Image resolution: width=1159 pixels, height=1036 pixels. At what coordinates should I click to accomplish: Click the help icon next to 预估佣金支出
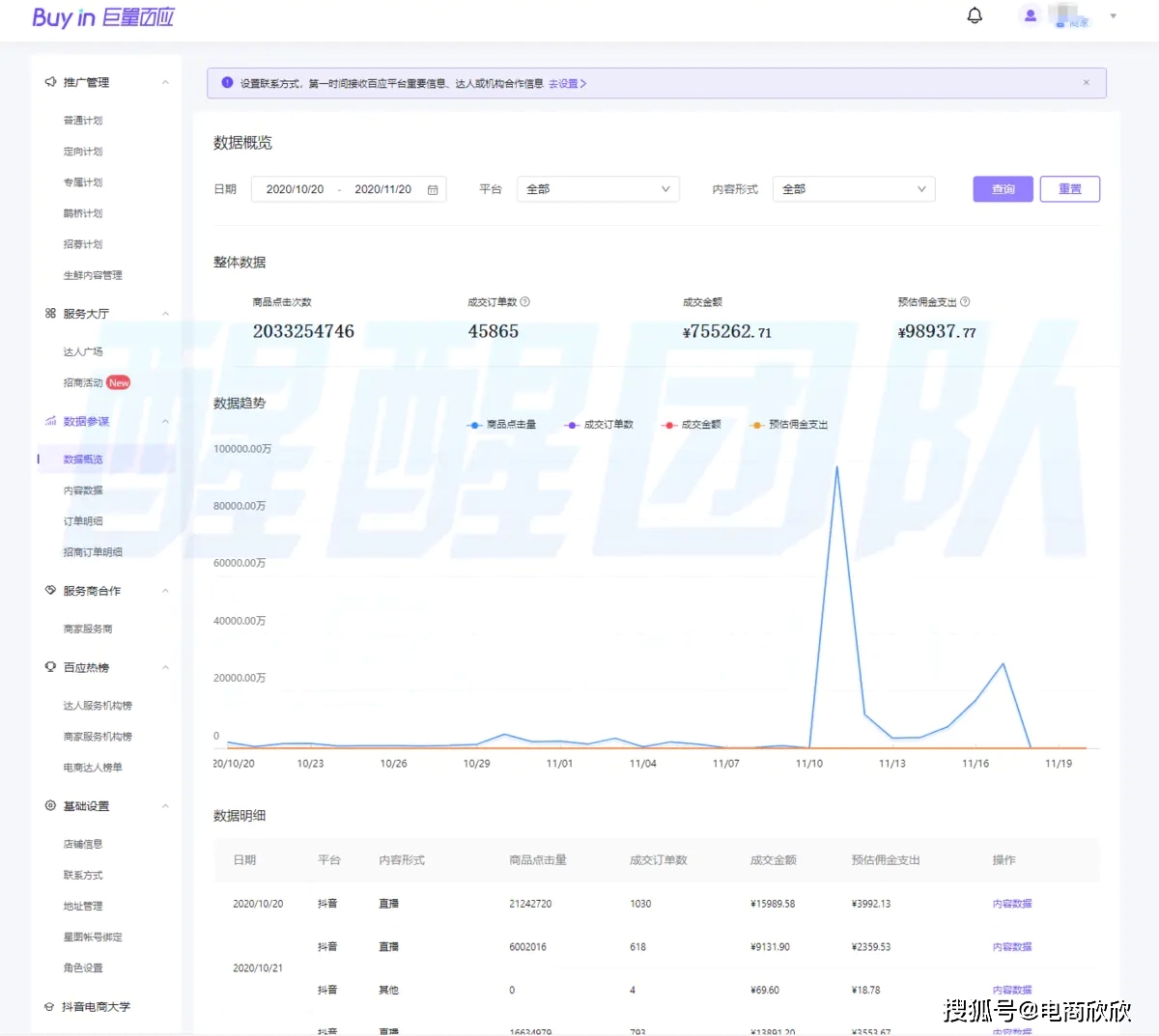pyautogui.click(x=965, y=302)
